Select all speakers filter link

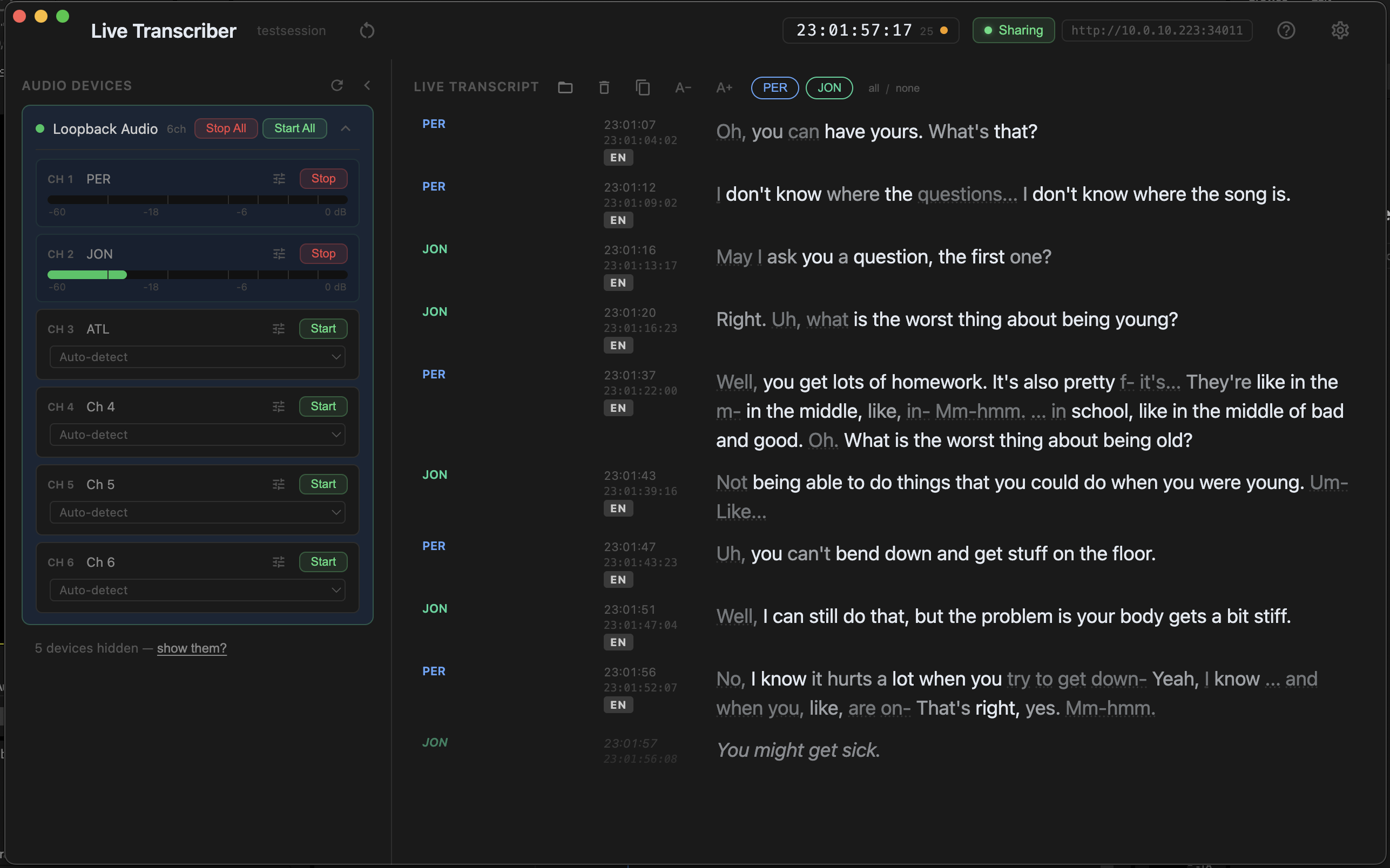pyautogui.click(x=873, y=89)
